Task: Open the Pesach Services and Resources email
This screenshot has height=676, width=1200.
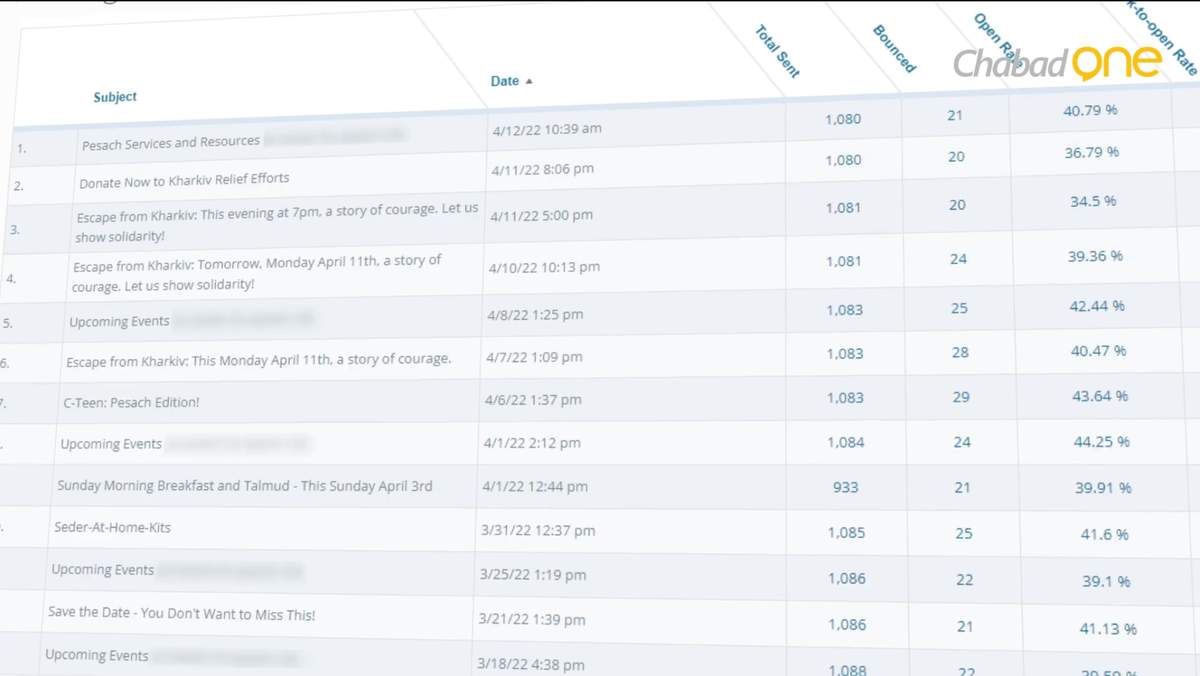Action: point(171,142)
